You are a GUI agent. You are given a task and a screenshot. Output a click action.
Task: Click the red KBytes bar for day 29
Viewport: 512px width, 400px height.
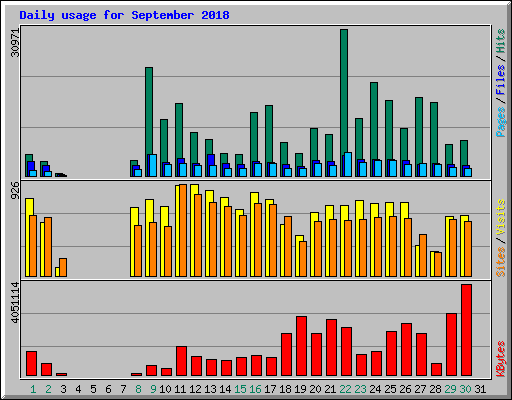coord(451,345)
